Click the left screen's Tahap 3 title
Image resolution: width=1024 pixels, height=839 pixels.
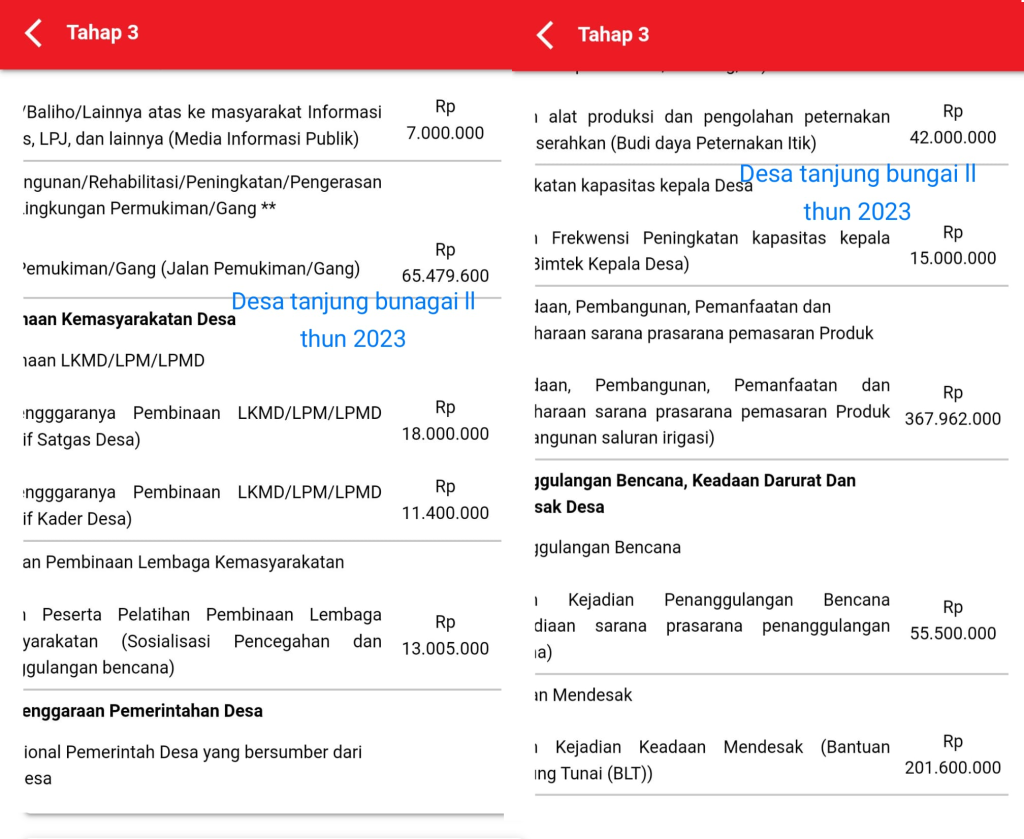click(x=102, y=33)
